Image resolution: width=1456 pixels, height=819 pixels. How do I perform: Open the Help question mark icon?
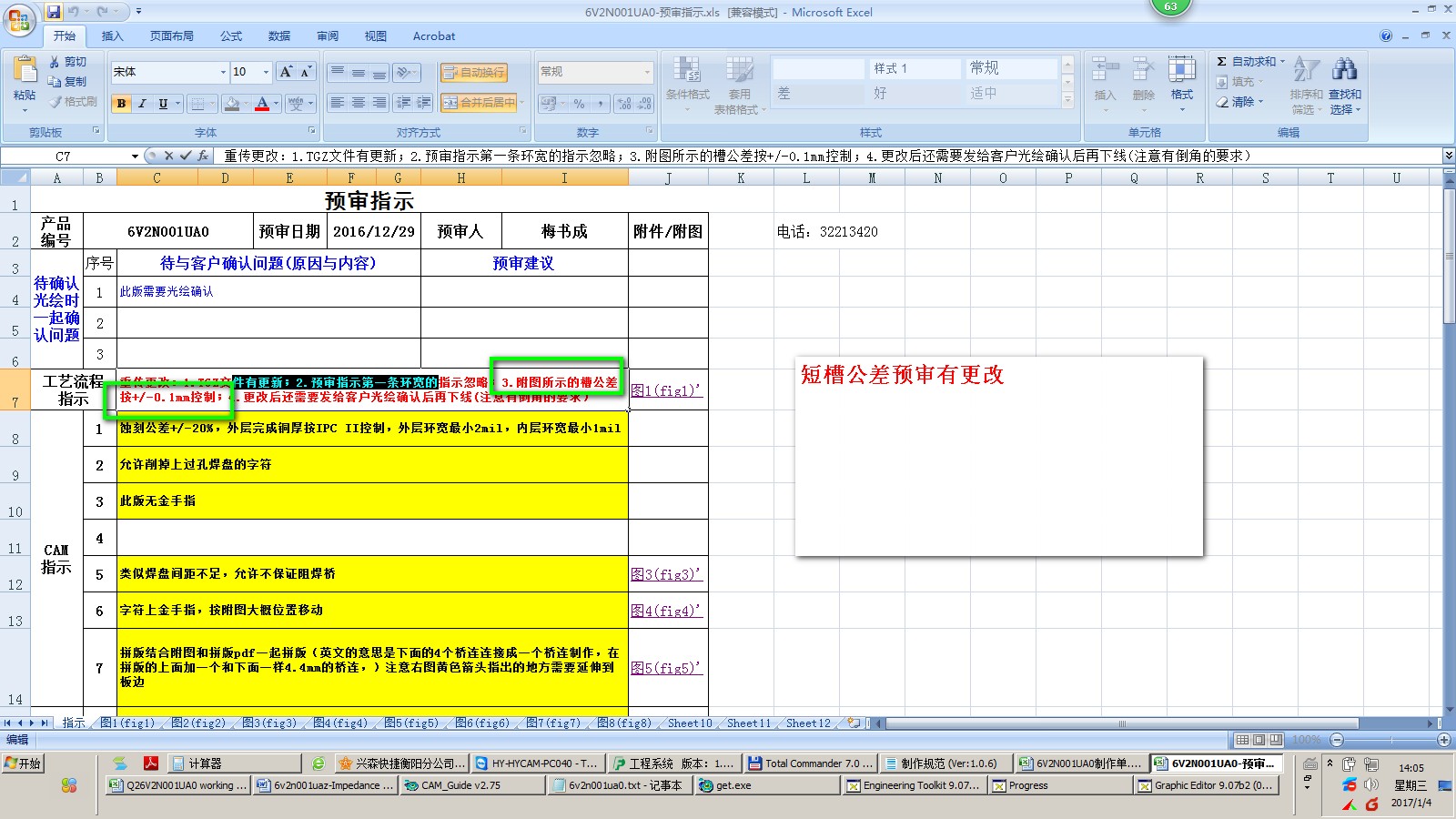point(1386,35)
